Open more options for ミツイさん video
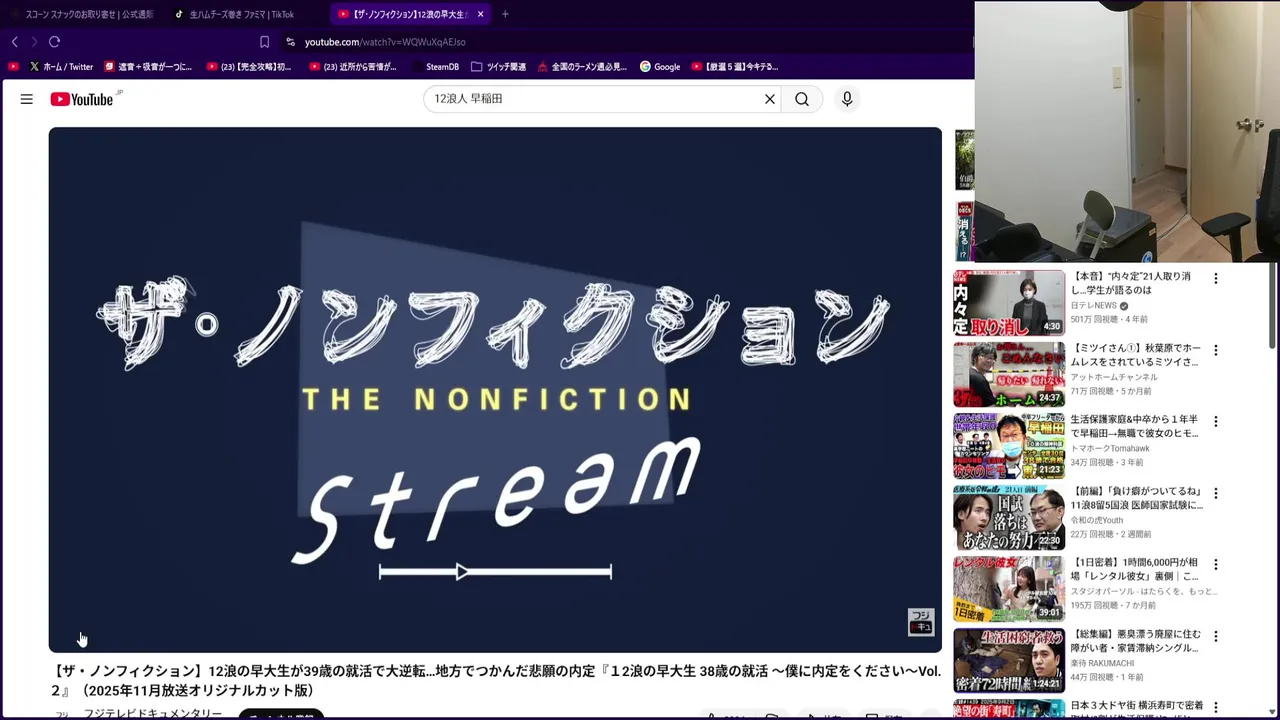1280x720 pixels. click(x=1216, y=351)
